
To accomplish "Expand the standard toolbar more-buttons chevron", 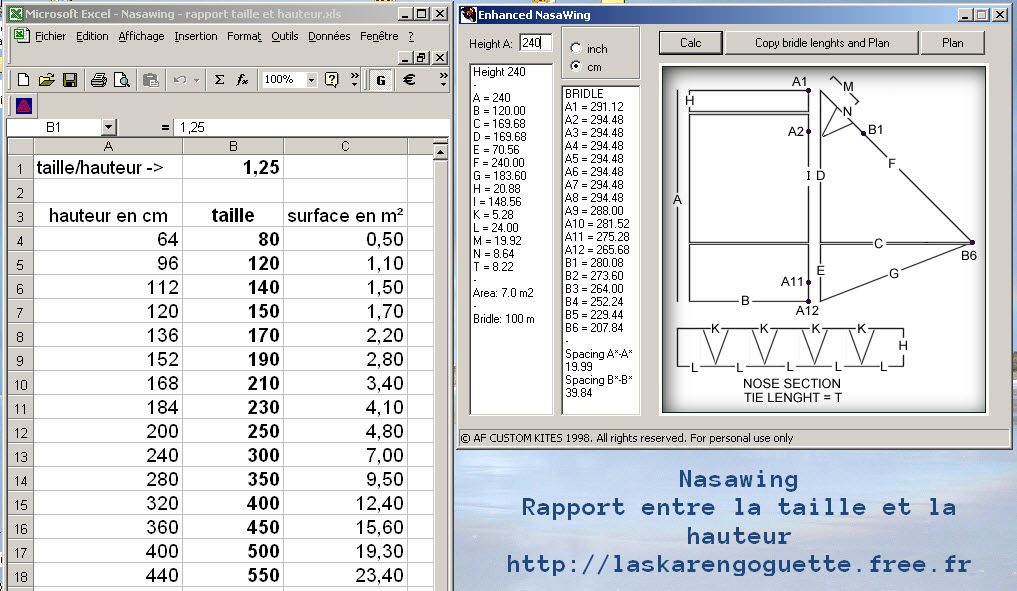I will click(x=354, y=80).
